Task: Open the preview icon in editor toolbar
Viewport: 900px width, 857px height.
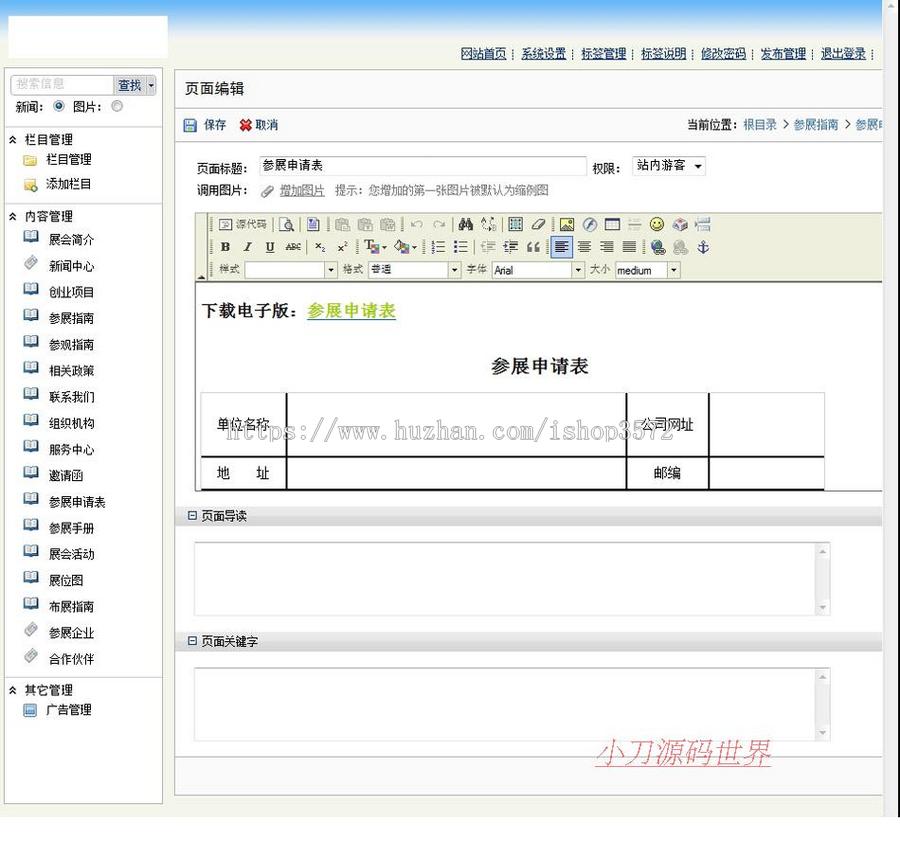Action: coord(286,224)
